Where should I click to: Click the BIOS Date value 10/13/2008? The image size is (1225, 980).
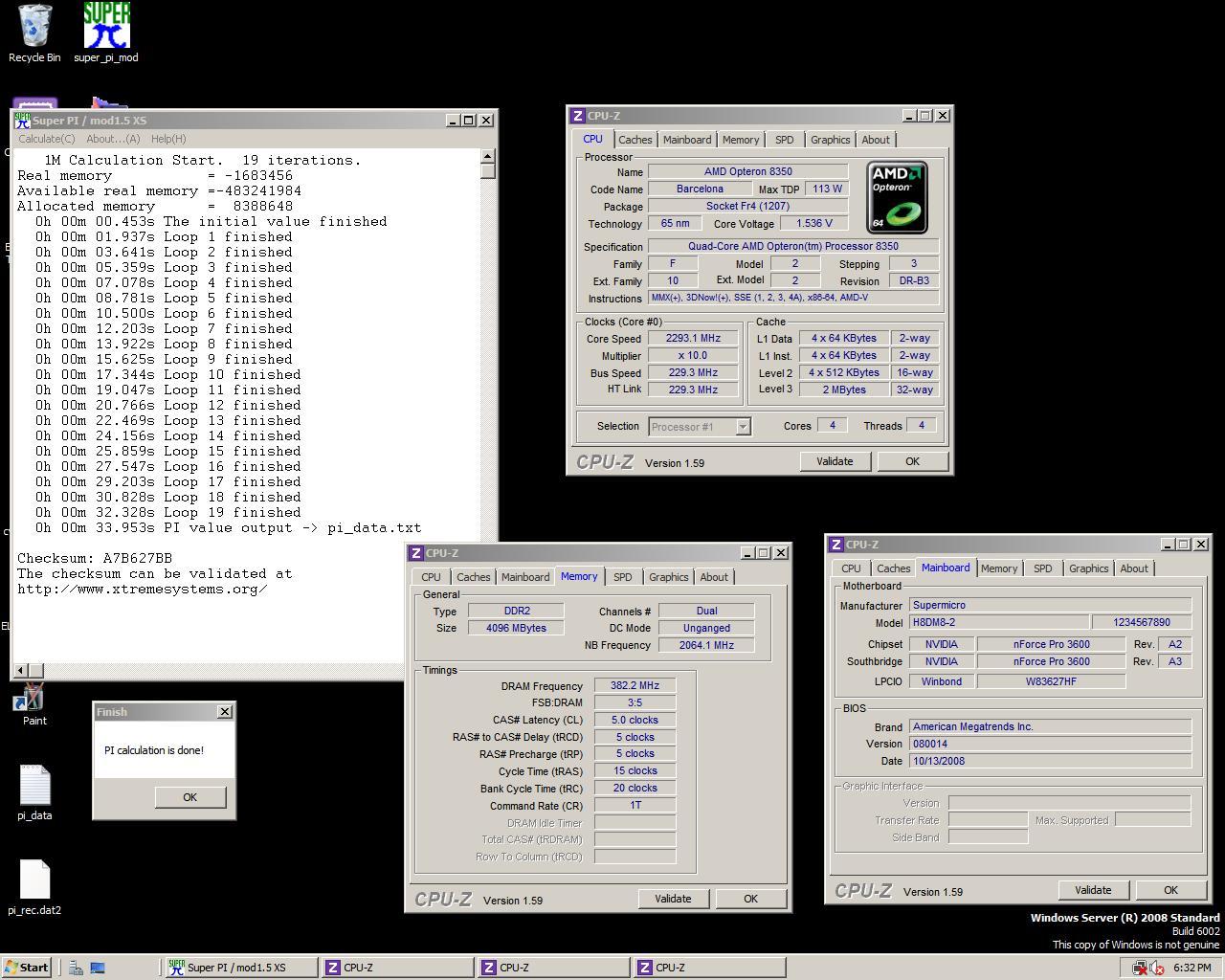[1050, 761]
